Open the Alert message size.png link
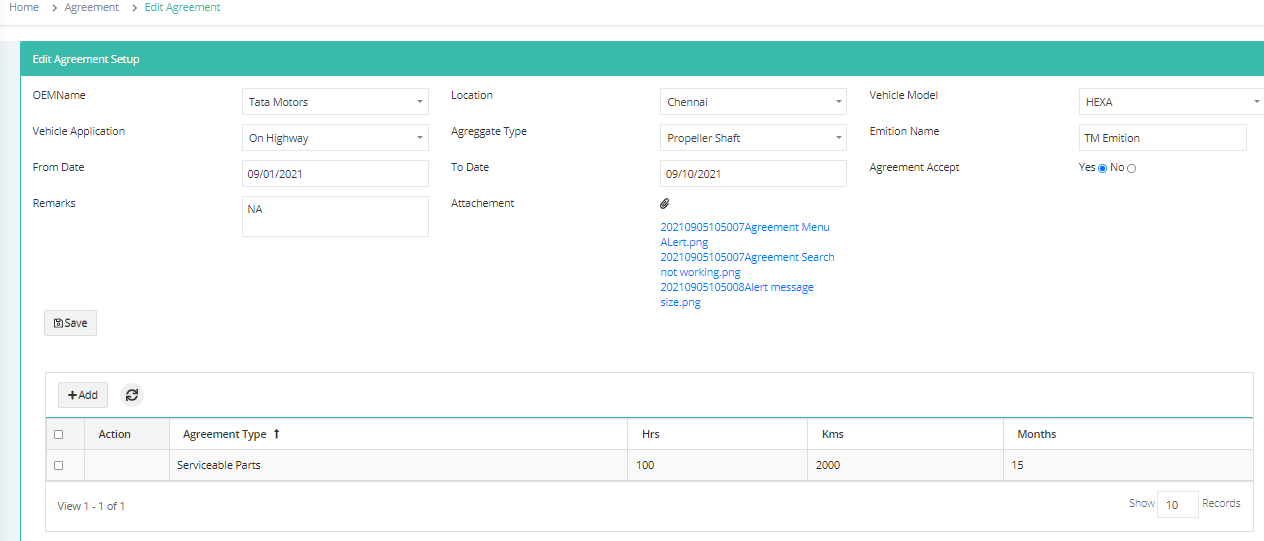This screenshot has height=541, width=1264. coord(737,295)
